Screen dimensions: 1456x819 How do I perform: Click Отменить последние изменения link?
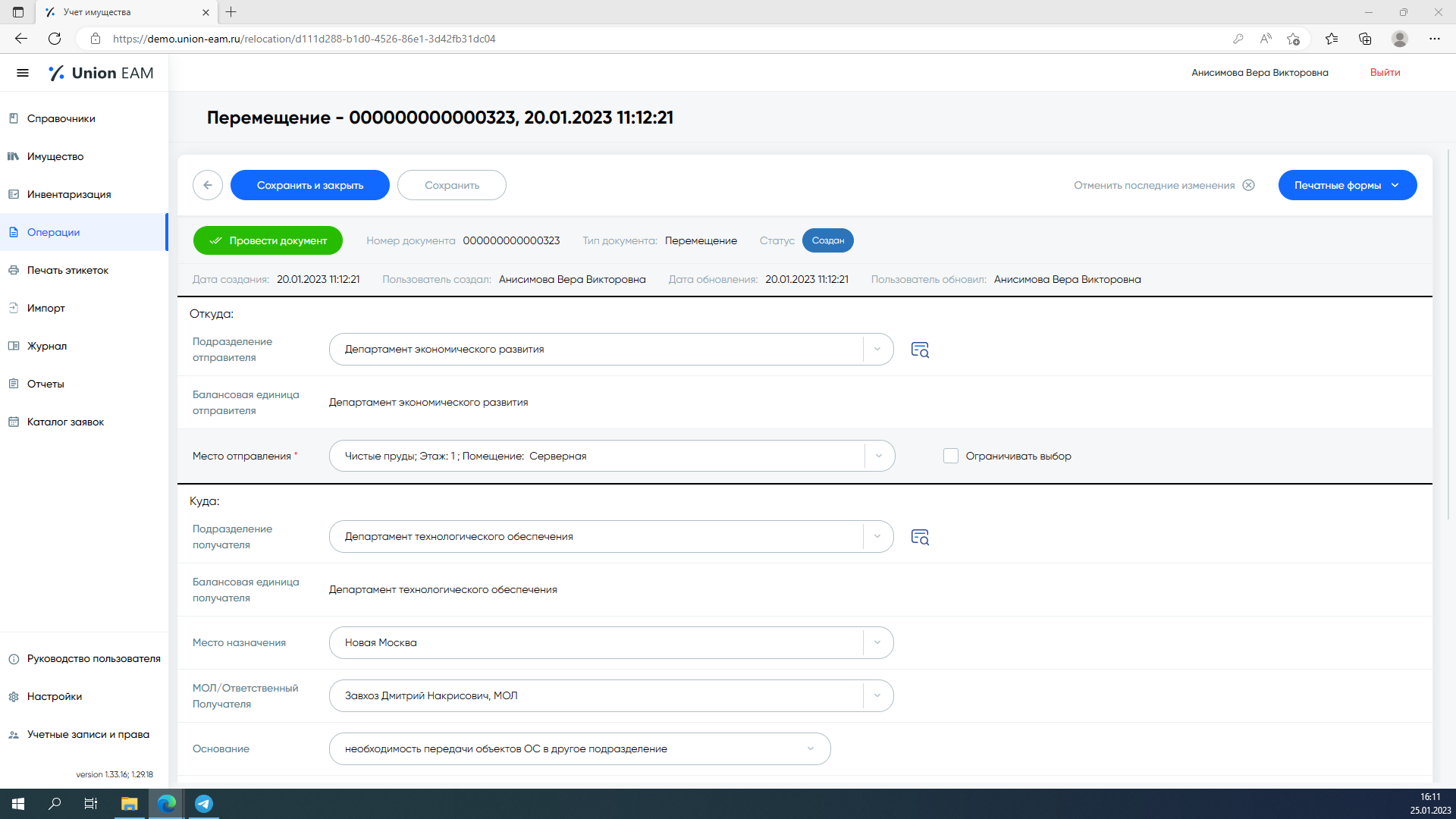pos(1154,185)
